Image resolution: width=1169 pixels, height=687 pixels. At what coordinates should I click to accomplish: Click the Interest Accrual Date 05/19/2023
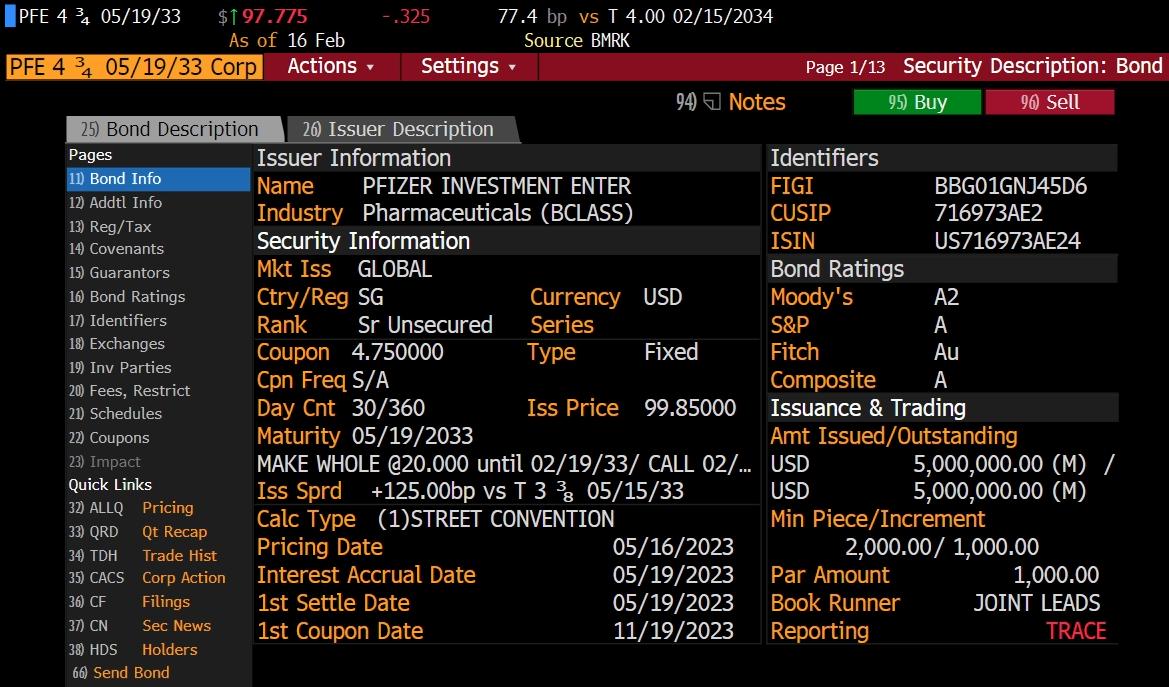pos(673,575)
